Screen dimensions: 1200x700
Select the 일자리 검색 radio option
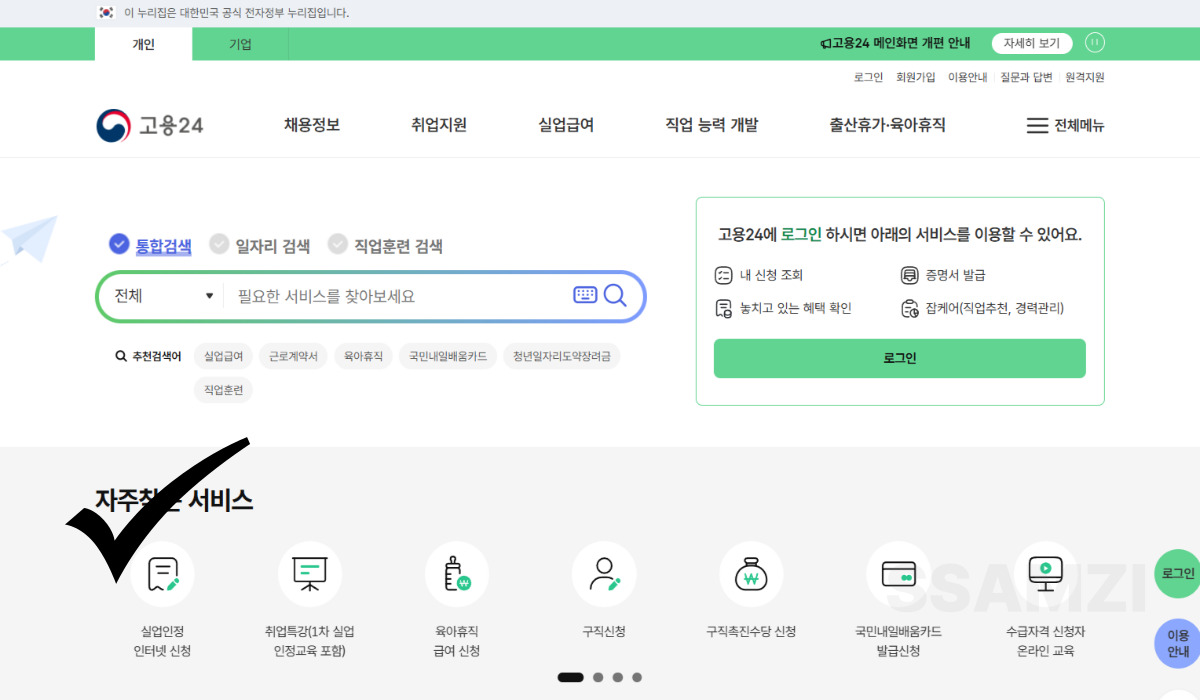(260, 245)
